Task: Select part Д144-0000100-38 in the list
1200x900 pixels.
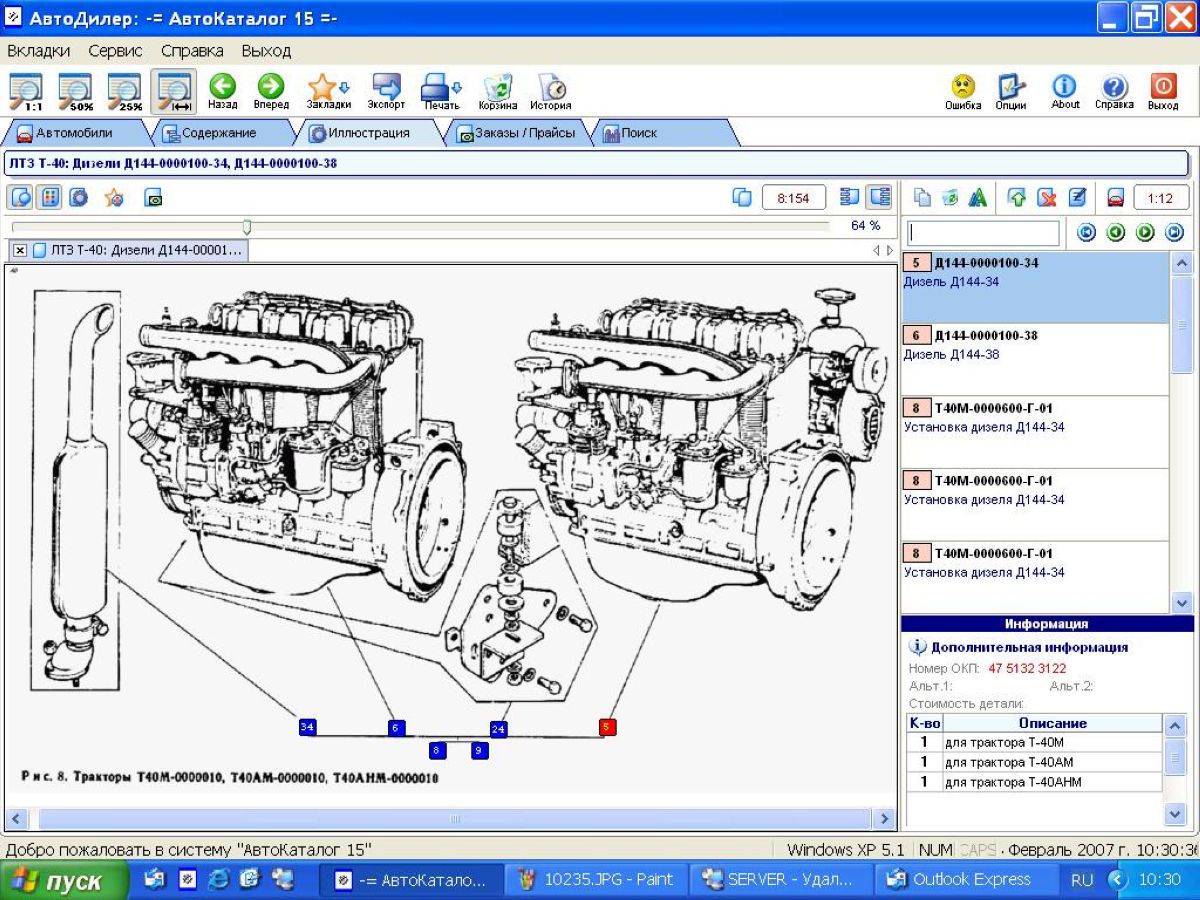Action: click(985, 336)
